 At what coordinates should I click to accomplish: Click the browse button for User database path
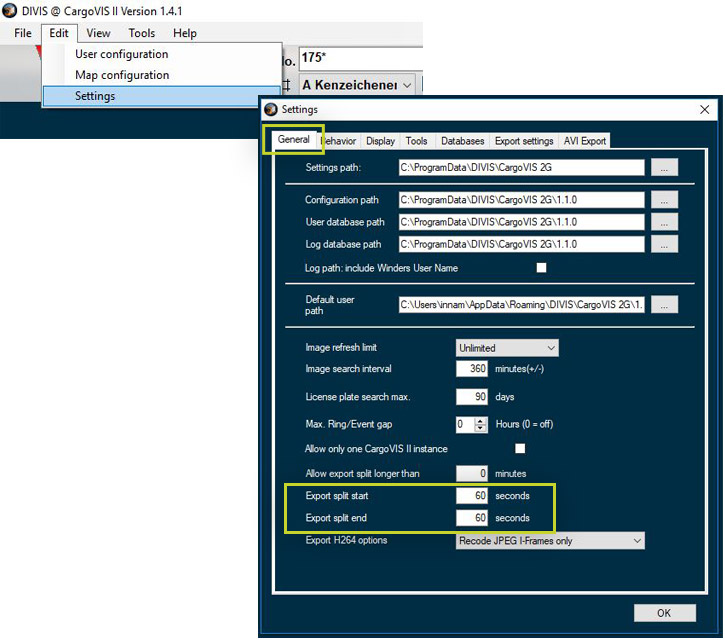point(664,222)
